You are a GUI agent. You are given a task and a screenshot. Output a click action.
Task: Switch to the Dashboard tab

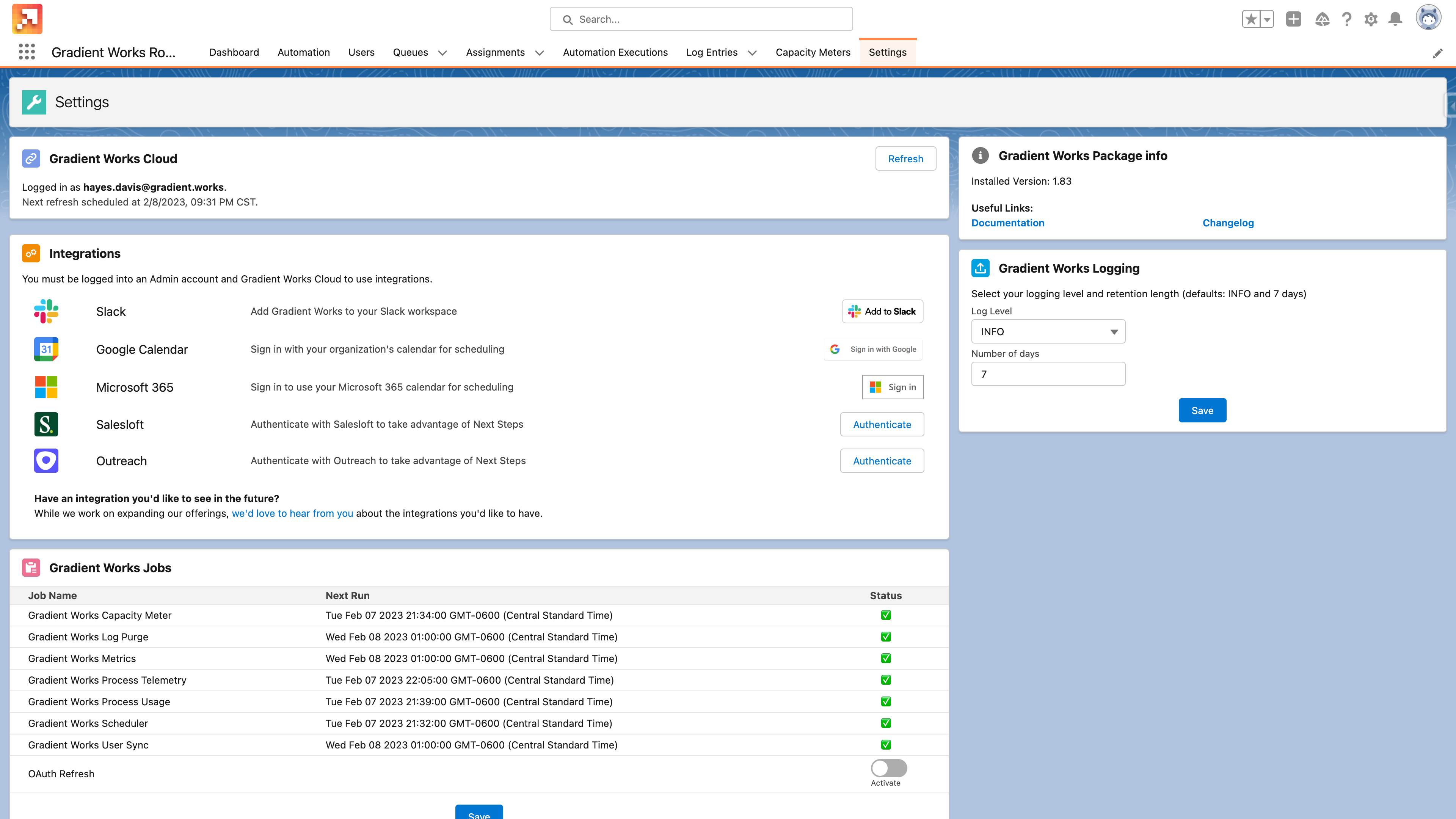234,52
